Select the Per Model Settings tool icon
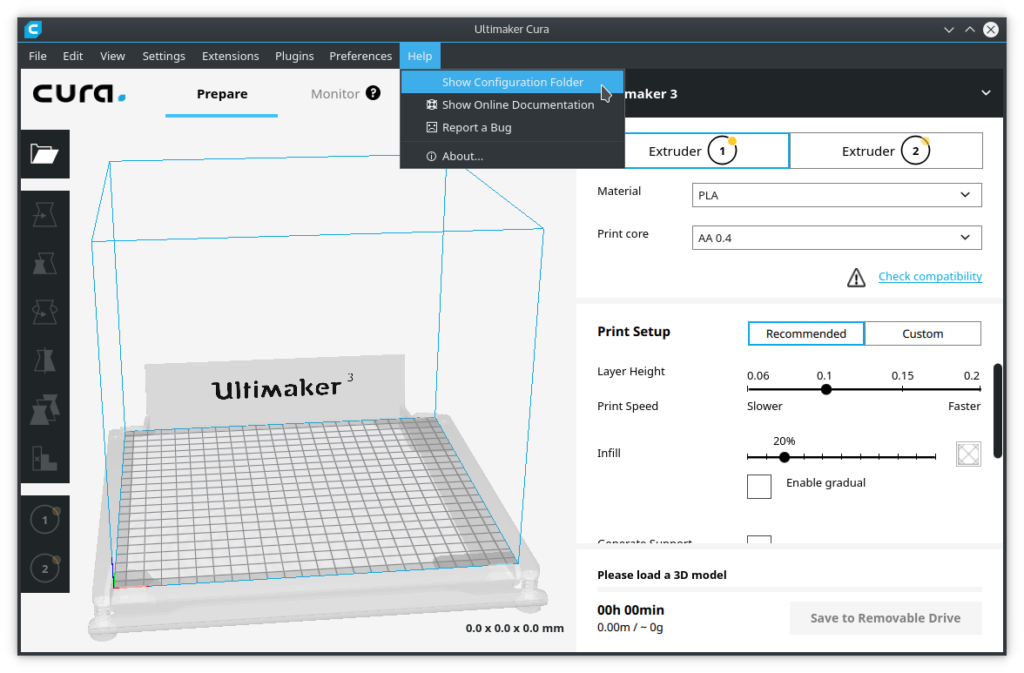1024x673 pixels. tap(44, 409)
